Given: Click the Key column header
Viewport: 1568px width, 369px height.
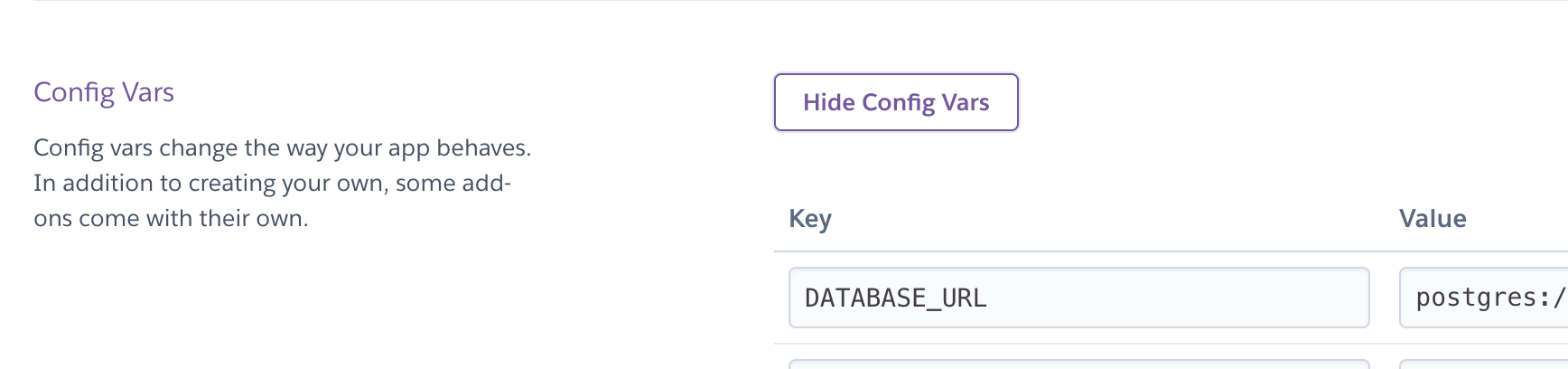Looking at the screenshot, I should click(810, 219).
